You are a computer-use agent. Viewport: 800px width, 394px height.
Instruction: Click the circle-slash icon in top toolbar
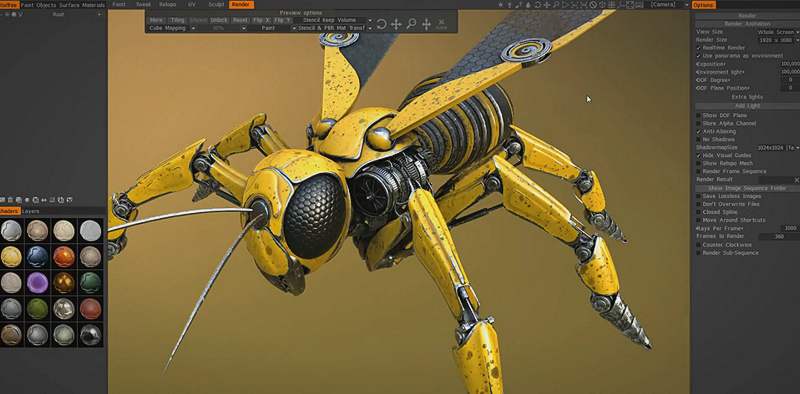tap(593, 5)
